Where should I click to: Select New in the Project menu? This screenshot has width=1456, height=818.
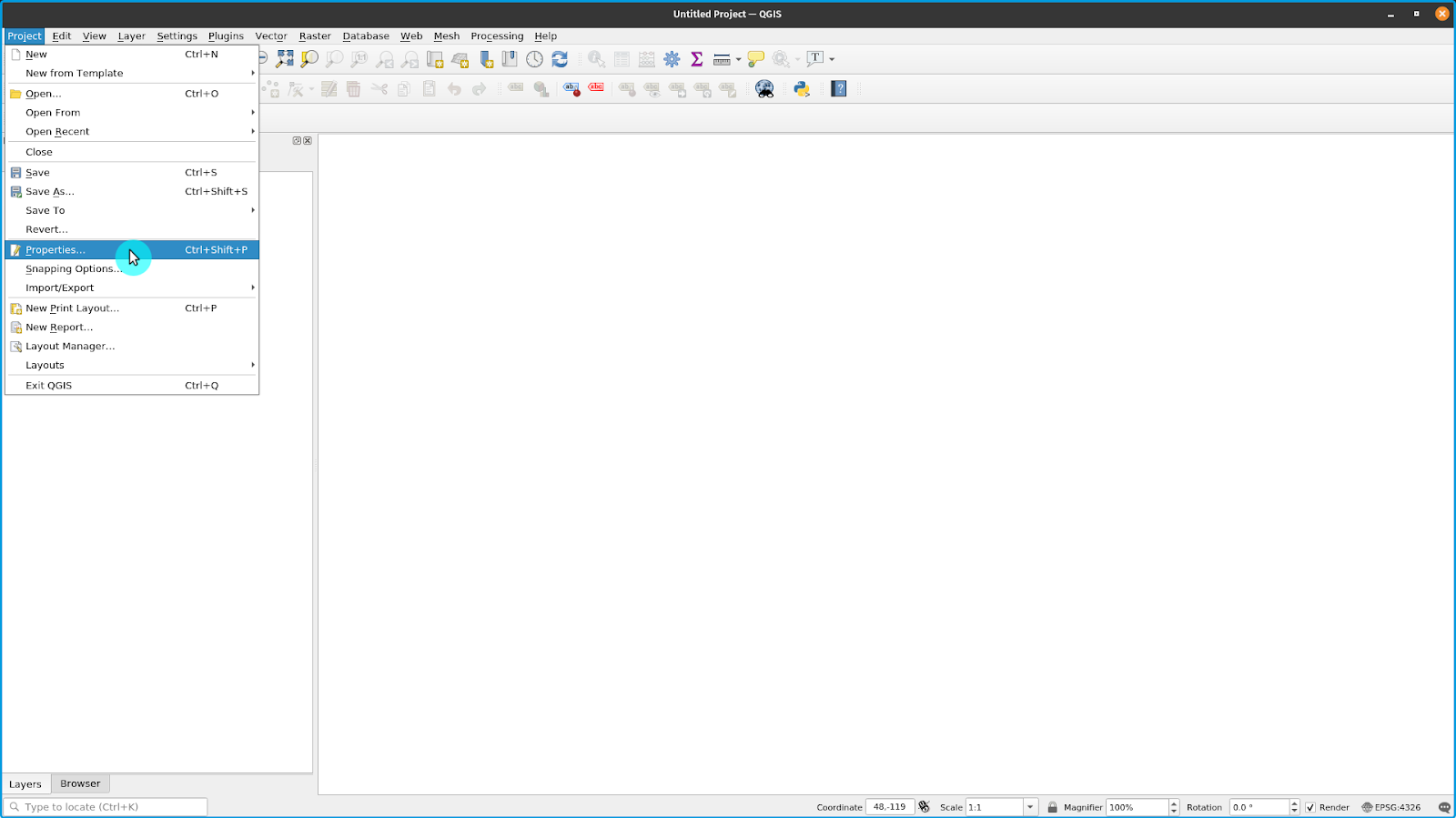click(132, 55)
